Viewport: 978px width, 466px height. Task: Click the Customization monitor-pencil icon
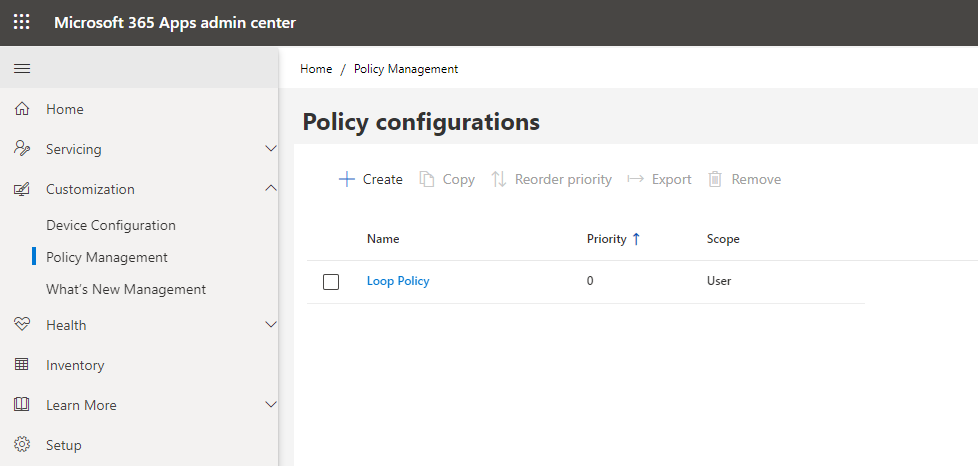[x=22, y=189]
